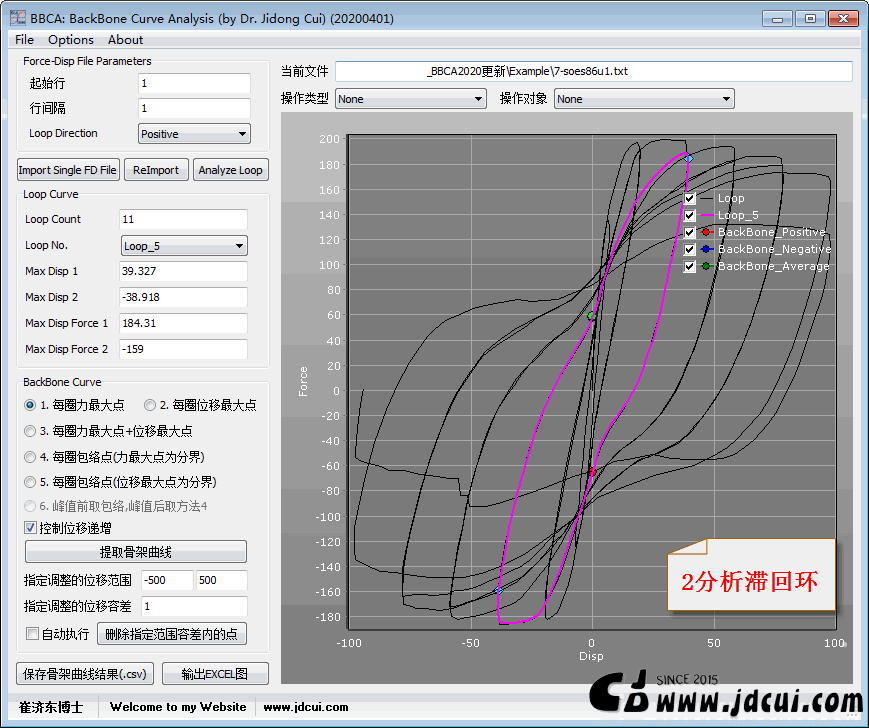Image resolution: width=869 pixels, height=728 pixels.
Task: Maximize the BBCA window
Action: pos(810,19)
